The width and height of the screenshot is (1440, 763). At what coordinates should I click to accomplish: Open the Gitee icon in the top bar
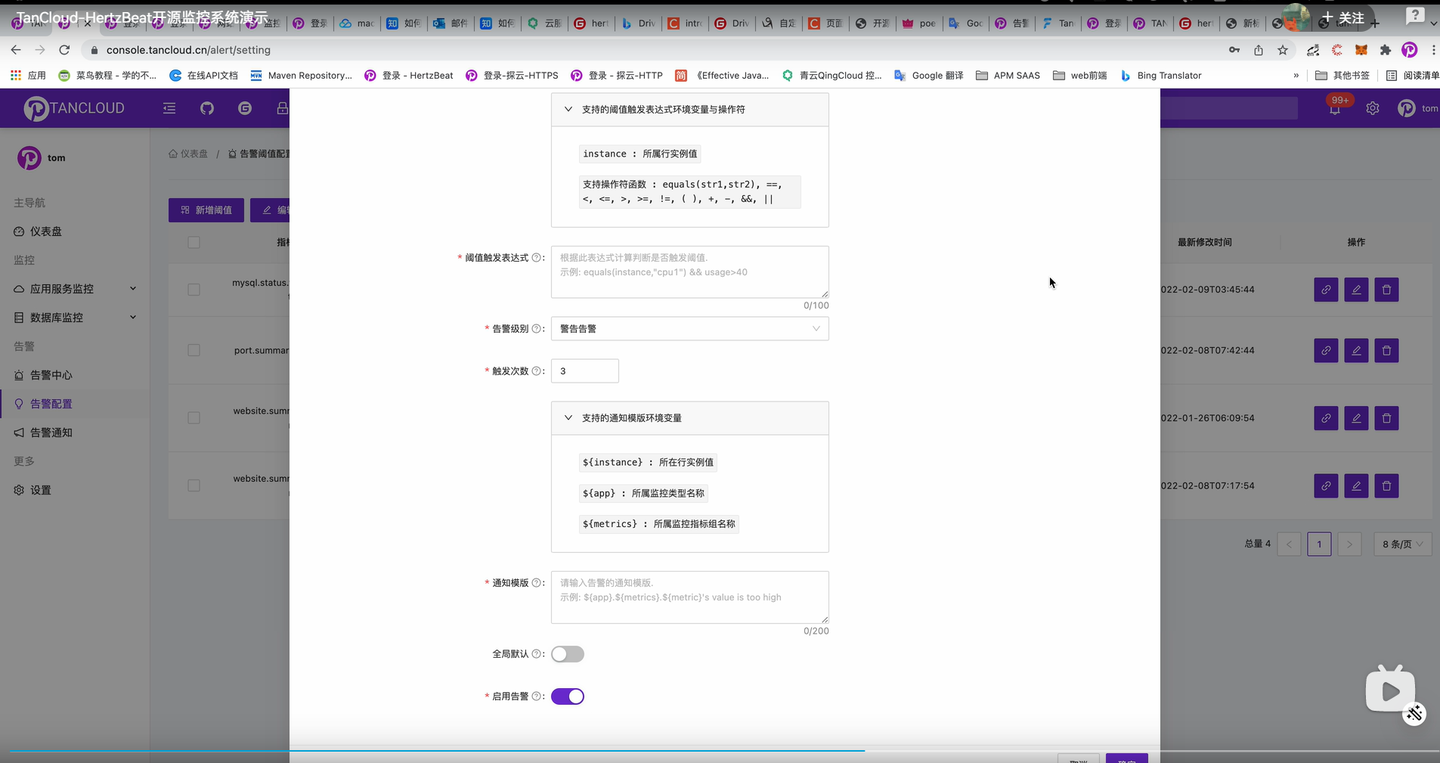click(x=244, y=108)
